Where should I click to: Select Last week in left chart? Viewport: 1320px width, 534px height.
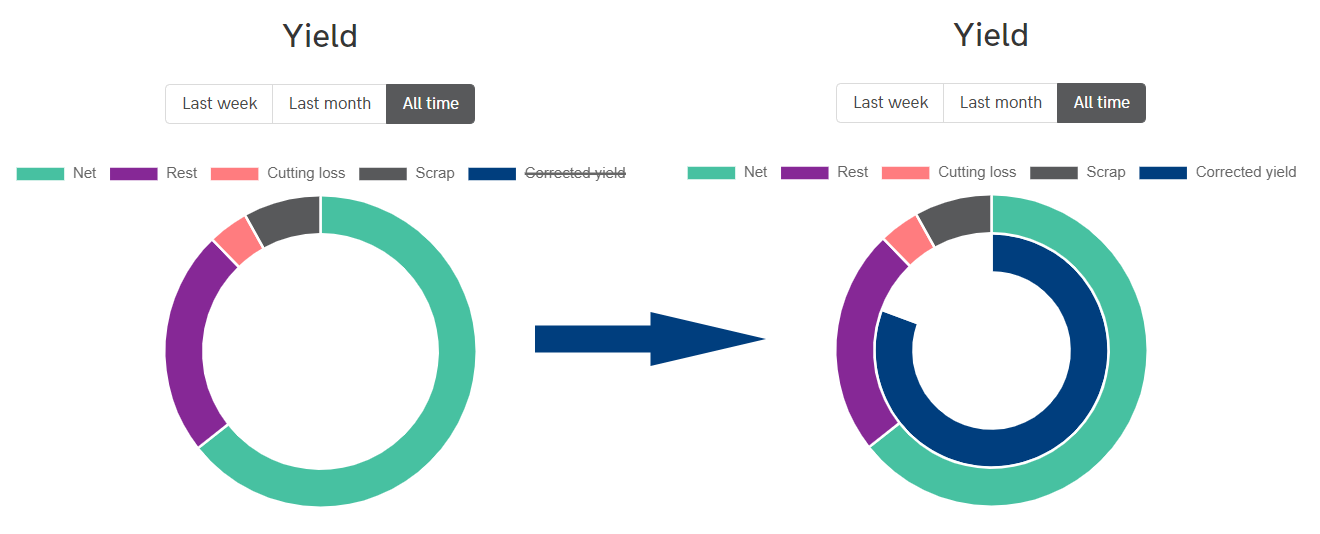tap(219, 104)
